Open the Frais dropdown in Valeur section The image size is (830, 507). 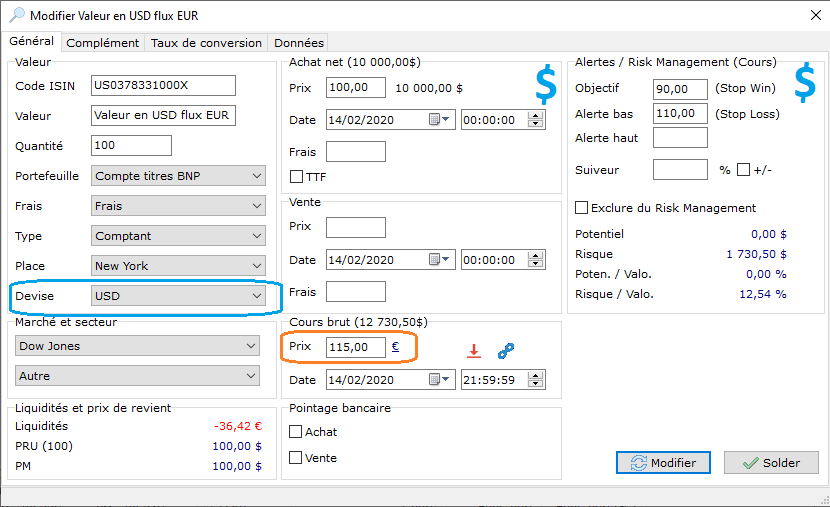pos(178,206)
